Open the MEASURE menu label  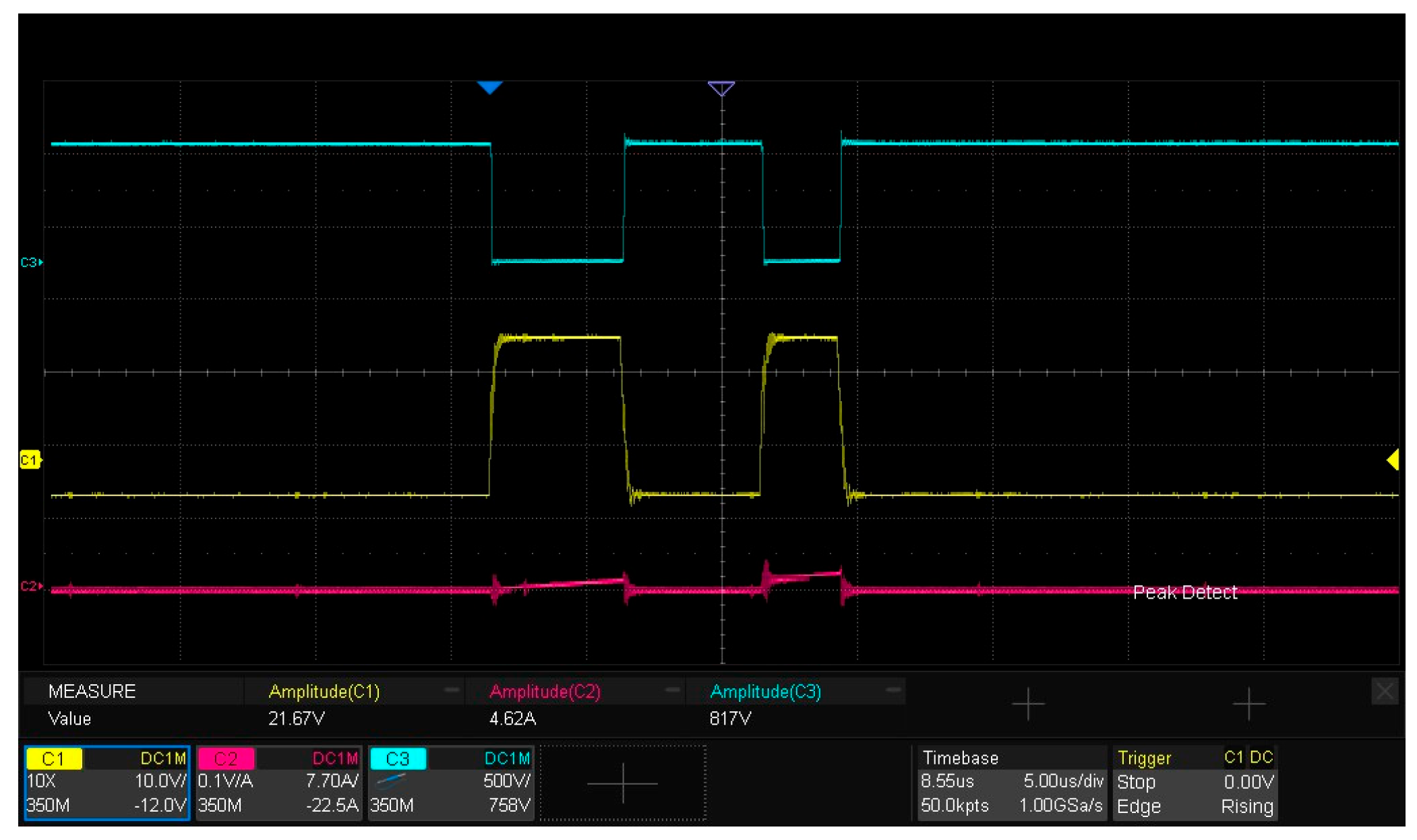click(x=92, y=691)
